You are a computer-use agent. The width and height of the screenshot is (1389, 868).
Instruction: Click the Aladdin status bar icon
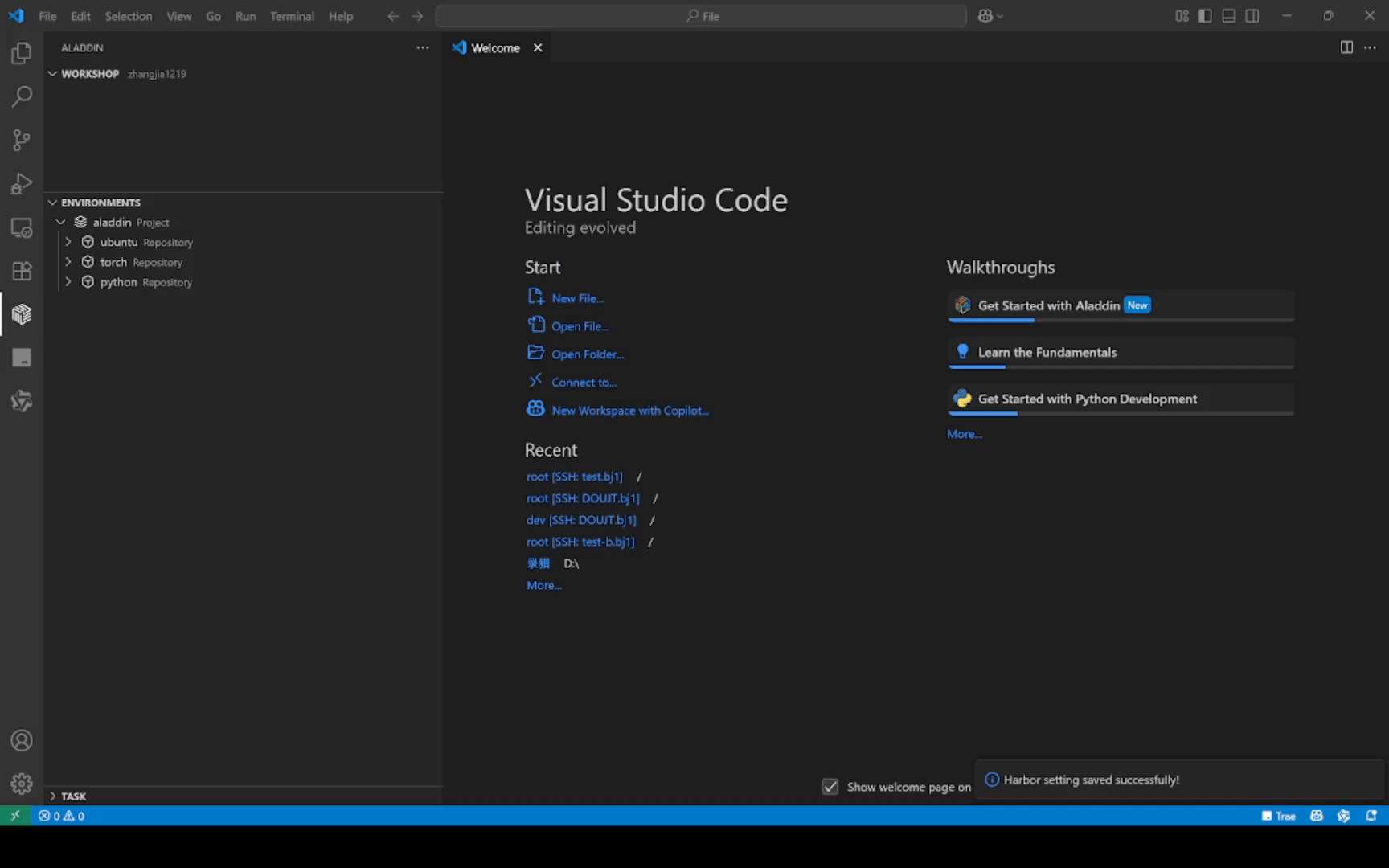[1344, 815]
